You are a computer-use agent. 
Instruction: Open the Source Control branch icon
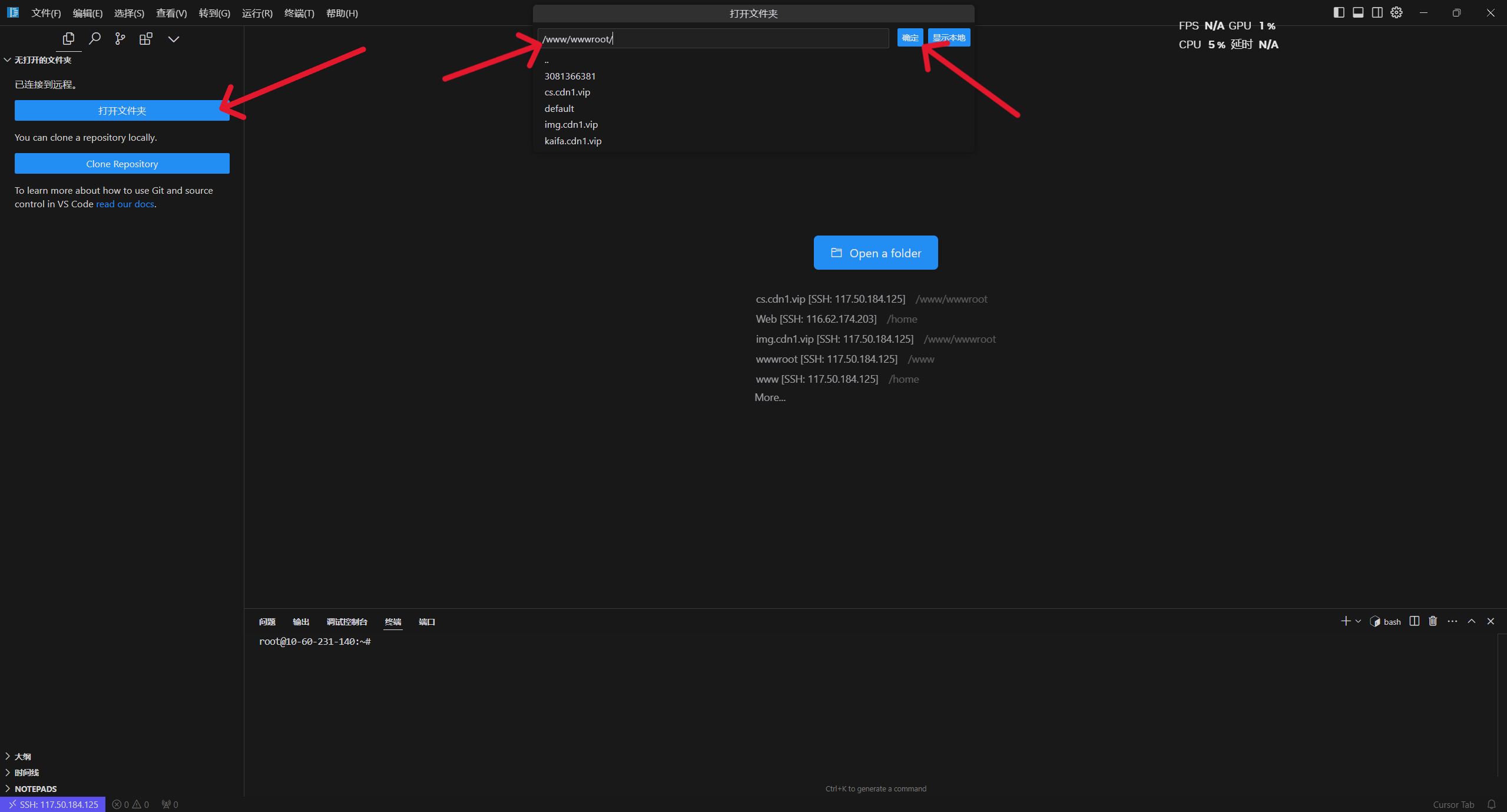[120, 39]
